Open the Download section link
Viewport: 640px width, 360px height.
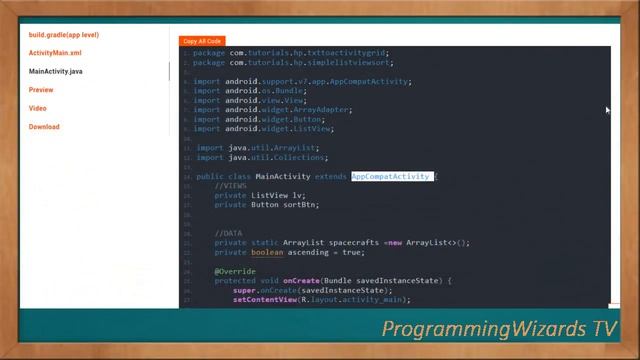44,127
